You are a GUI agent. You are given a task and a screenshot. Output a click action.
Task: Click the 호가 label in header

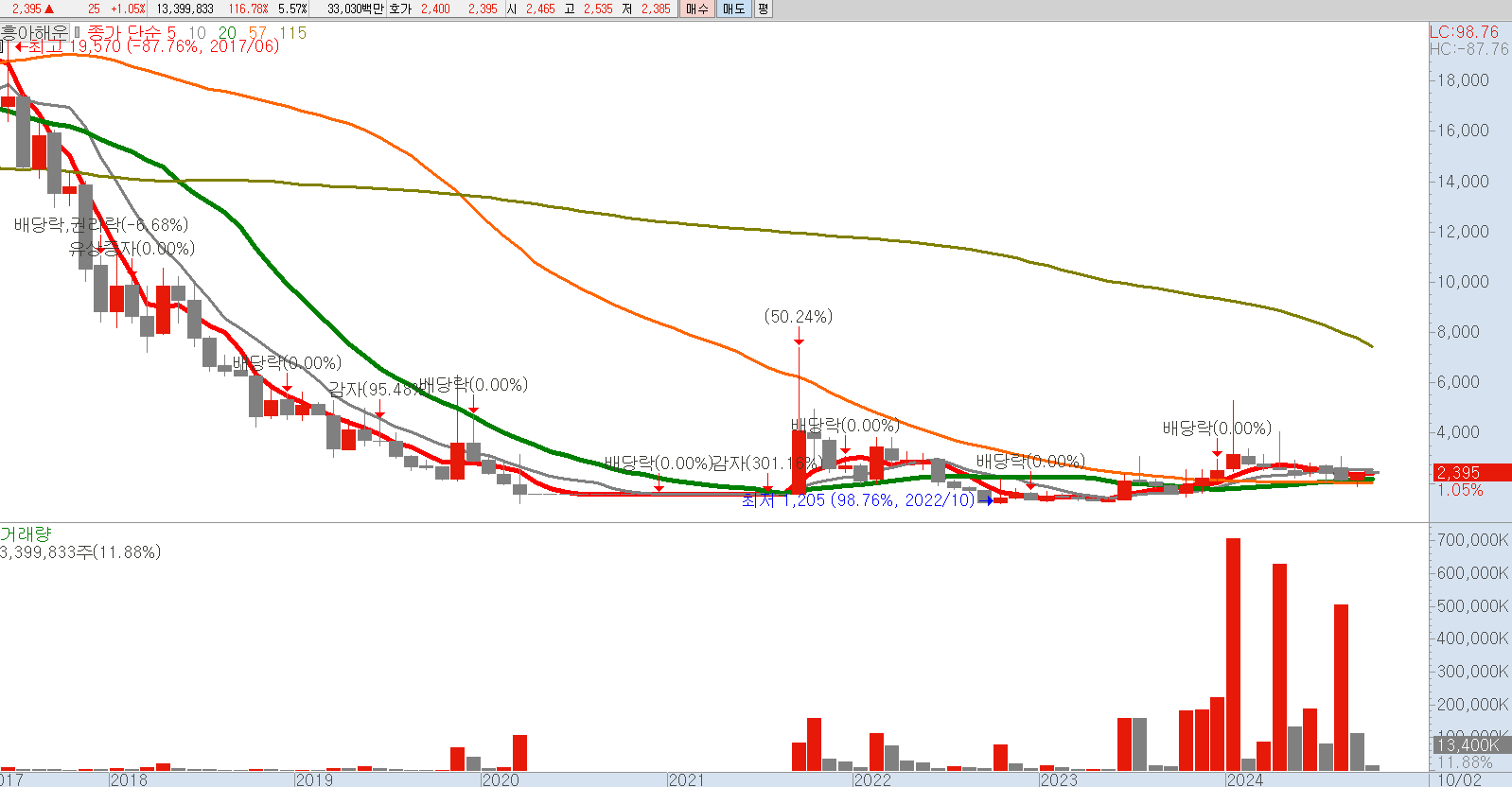tap(400, 9)
